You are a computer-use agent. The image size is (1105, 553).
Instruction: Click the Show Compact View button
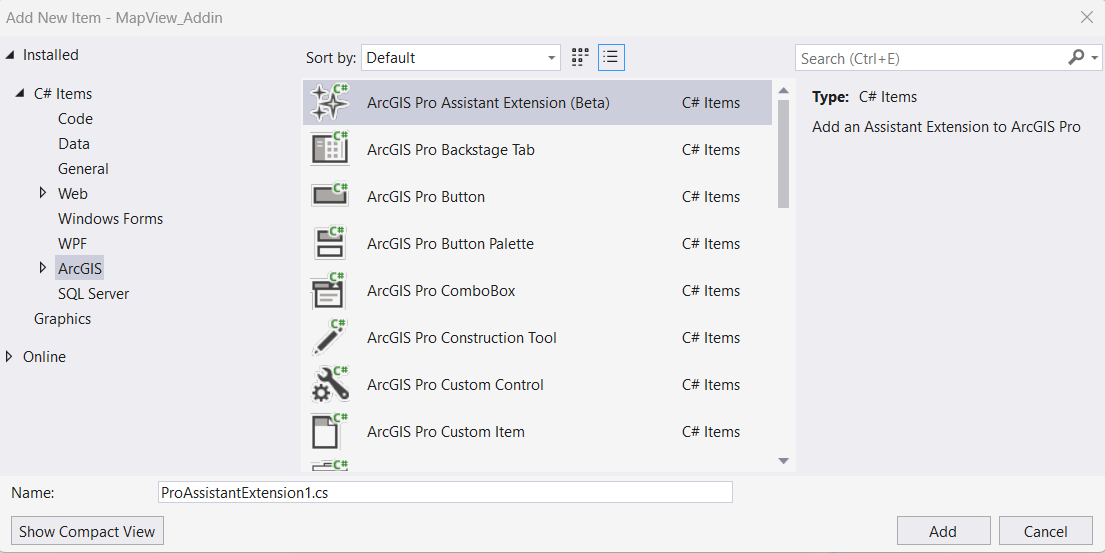87,531
